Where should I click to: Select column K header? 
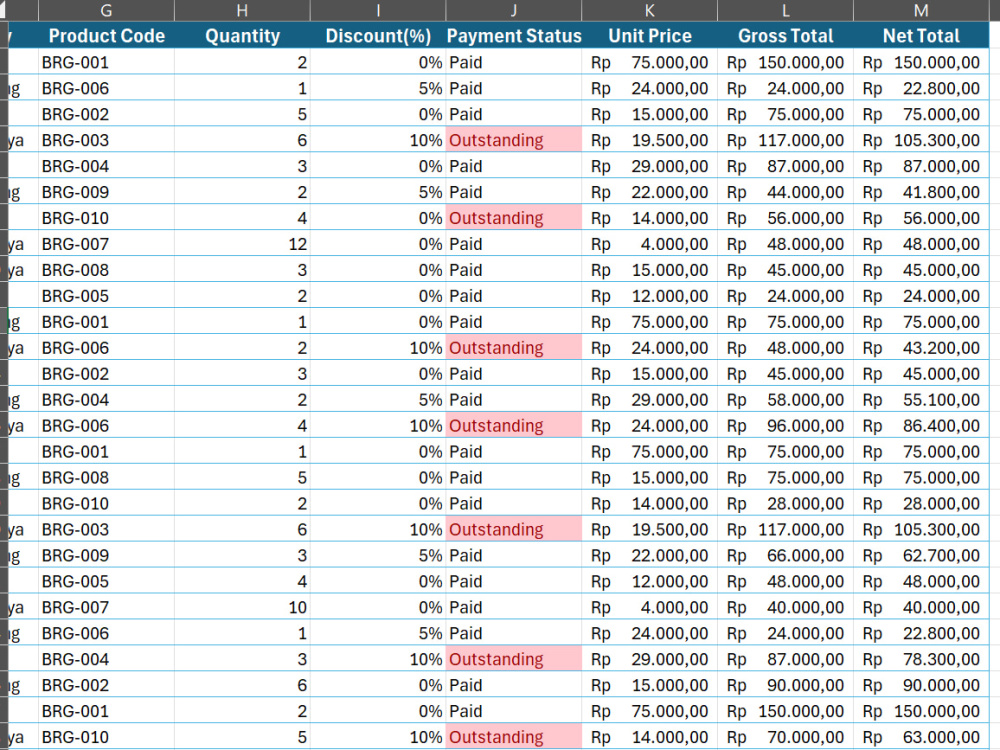650,10
